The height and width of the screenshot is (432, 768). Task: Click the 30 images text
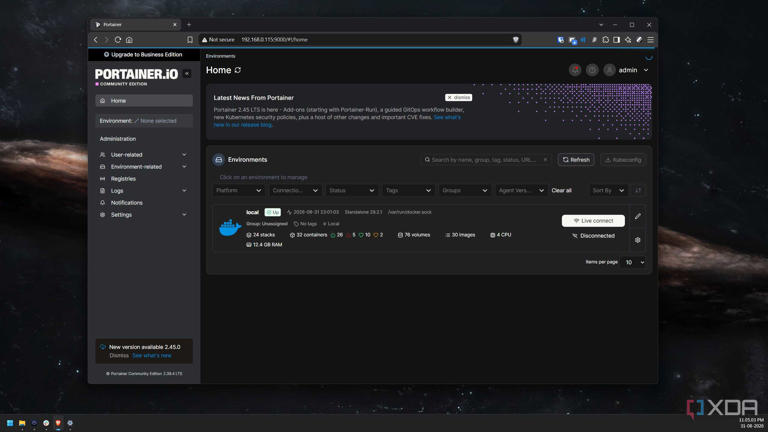point(463,235)
